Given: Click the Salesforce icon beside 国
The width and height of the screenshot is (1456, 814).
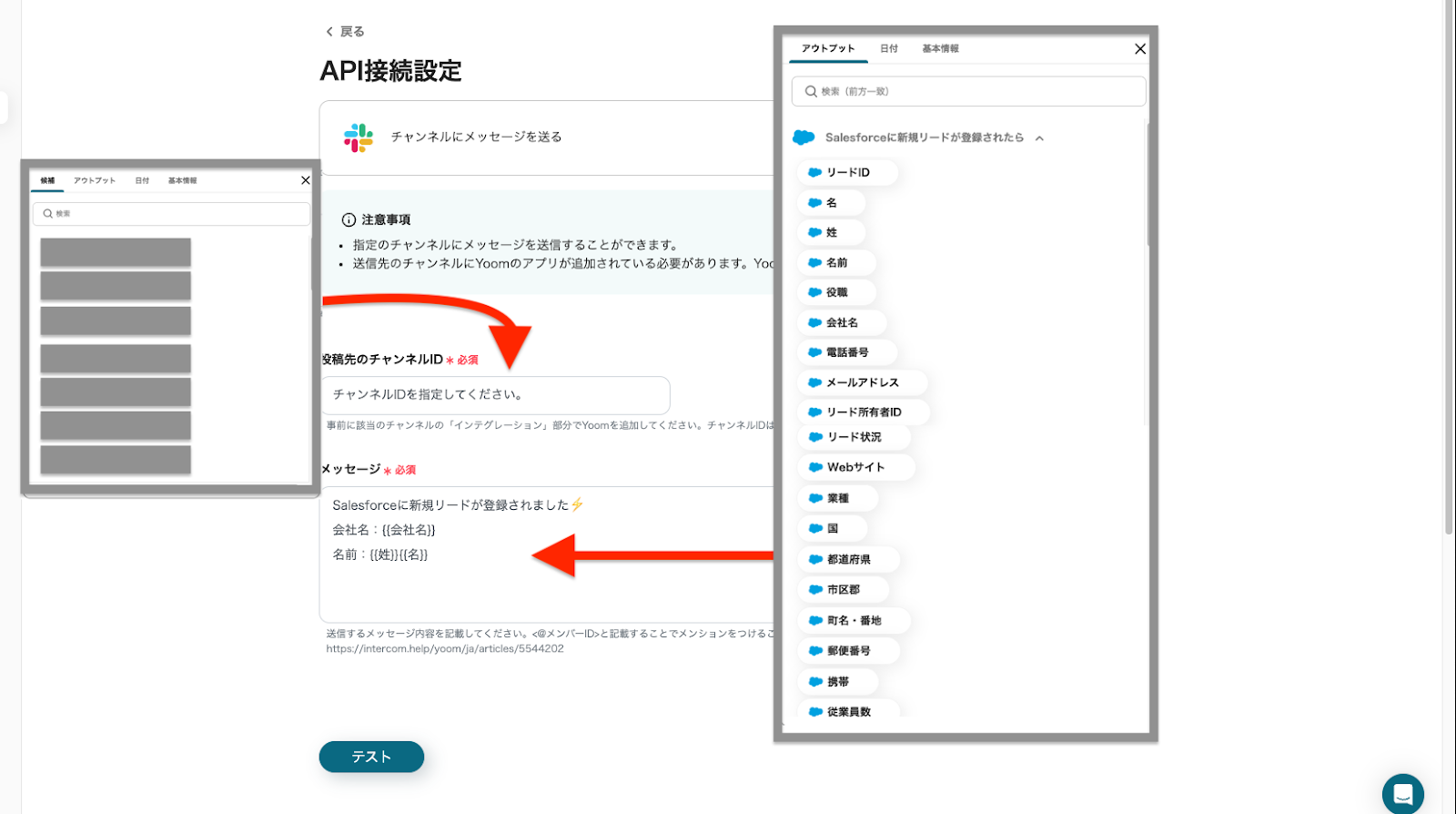Looking at the screenshot, I should point(815,528).
